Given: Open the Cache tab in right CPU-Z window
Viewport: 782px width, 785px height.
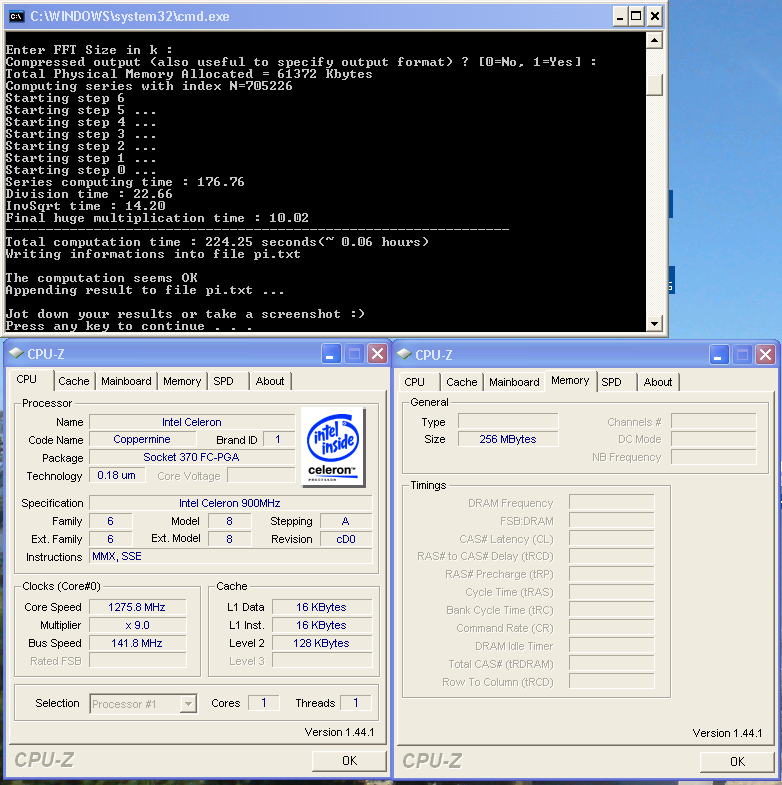Looking at the screenshot, I should (462, 382).
